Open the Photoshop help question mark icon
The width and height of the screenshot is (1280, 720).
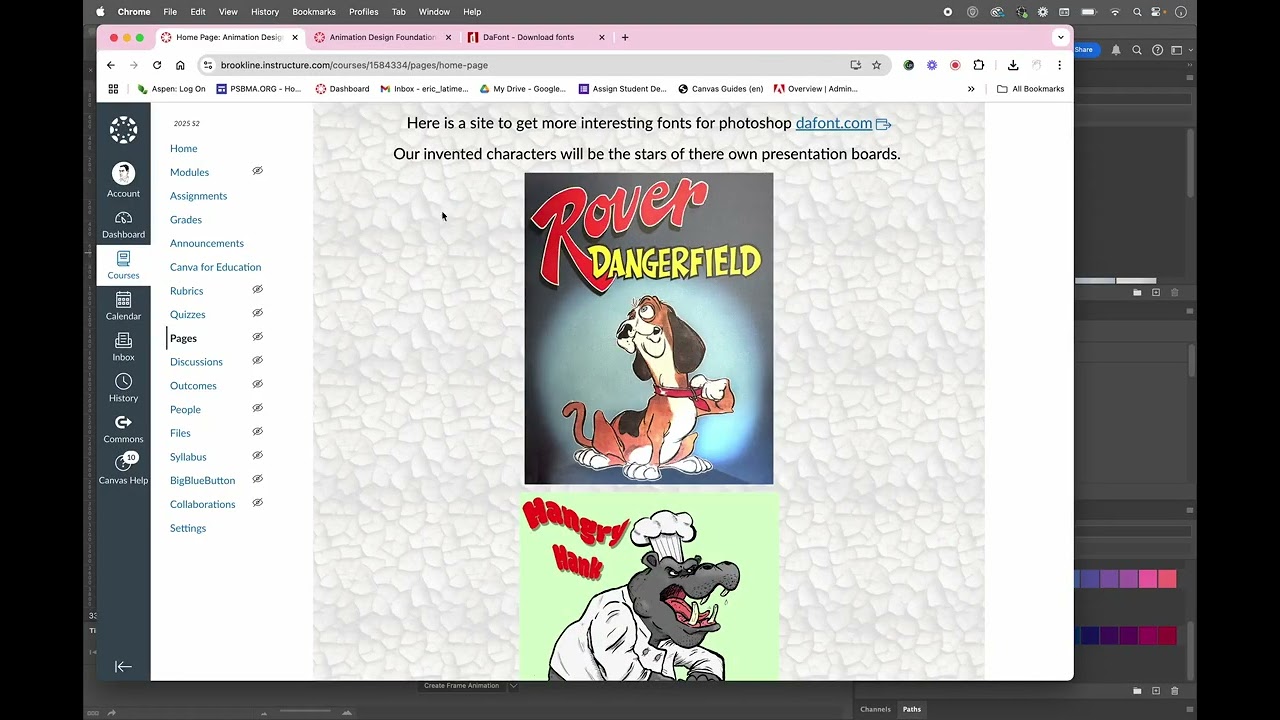point(1157,50)
